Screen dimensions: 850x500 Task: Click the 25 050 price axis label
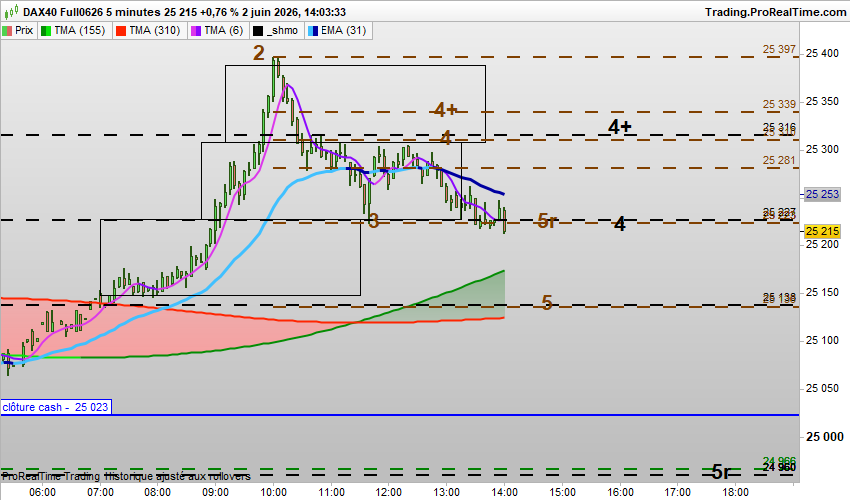pos(822,388)
